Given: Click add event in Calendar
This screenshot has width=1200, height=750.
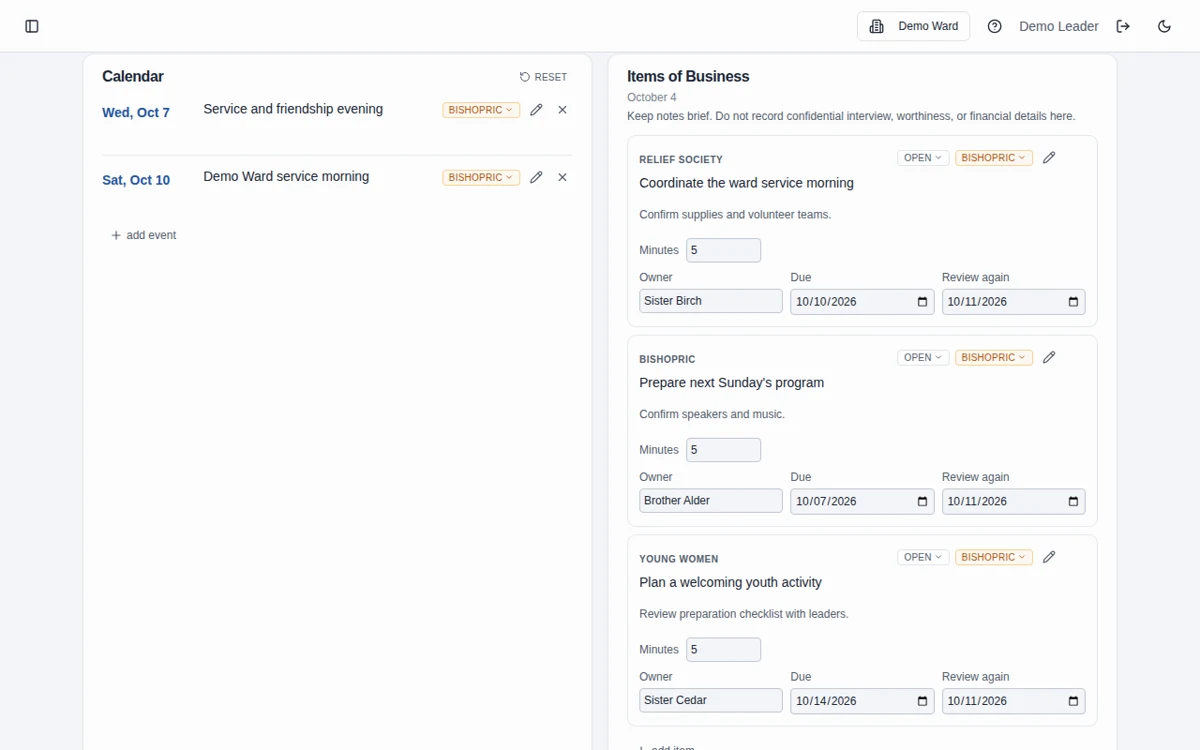Looking at the screenshot, I should pos(144,235).
